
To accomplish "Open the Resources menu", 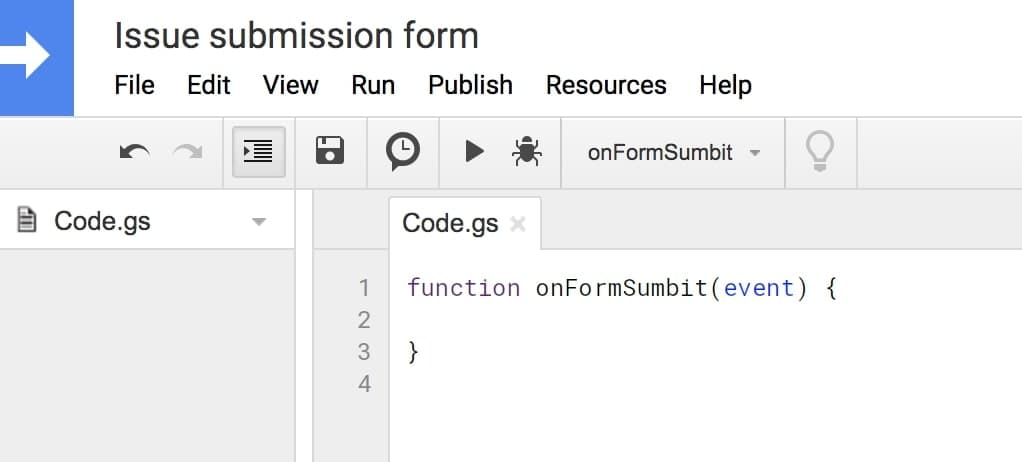I will 606,85.
